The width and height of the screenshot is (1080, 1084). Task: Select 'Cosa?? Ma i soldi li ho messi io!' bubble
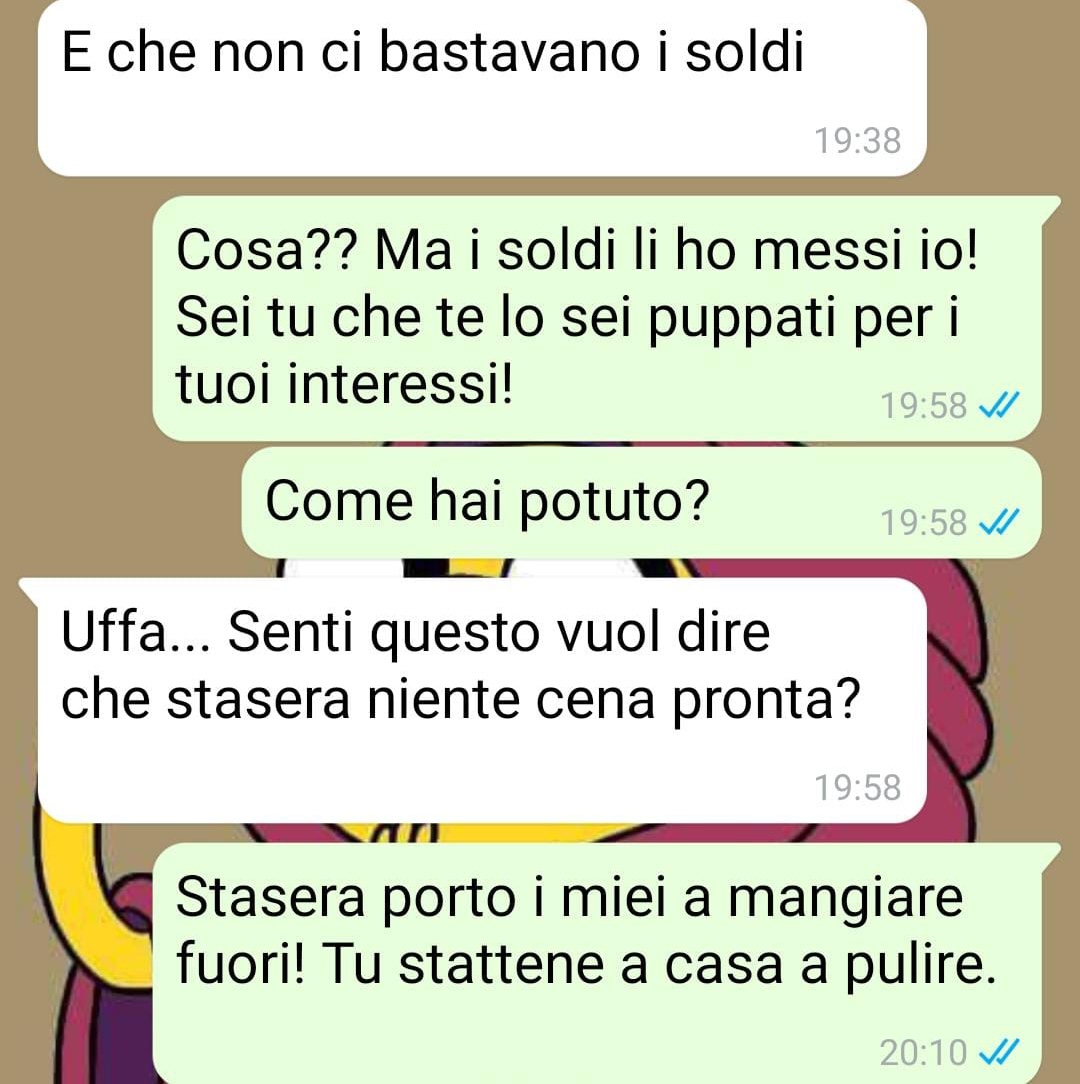[x=597, y=319]
